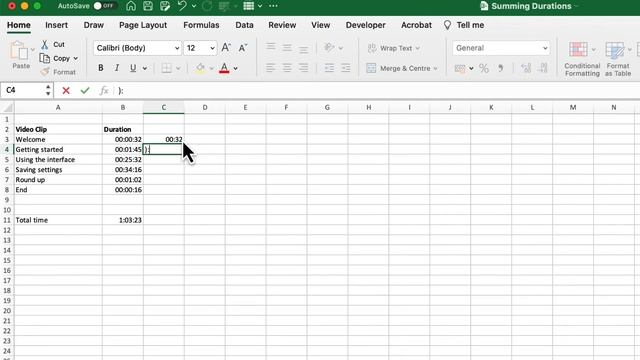This screenshot has width=640, height=360.
Task: Click the increase indent icon
Action: (345, 68)
